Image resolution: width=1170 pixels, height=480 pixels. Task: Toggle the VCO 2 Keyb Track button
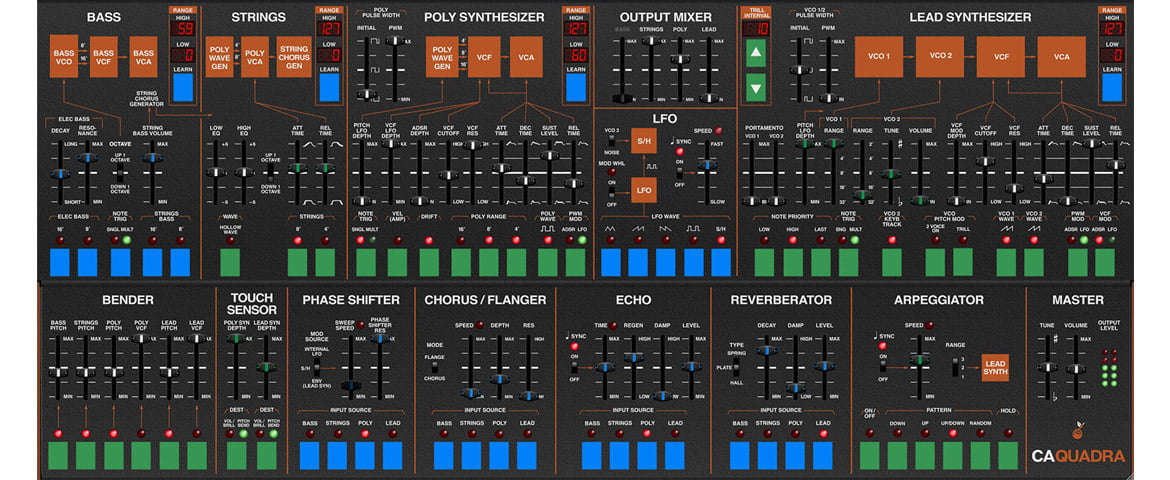click(x=892, y=262)
